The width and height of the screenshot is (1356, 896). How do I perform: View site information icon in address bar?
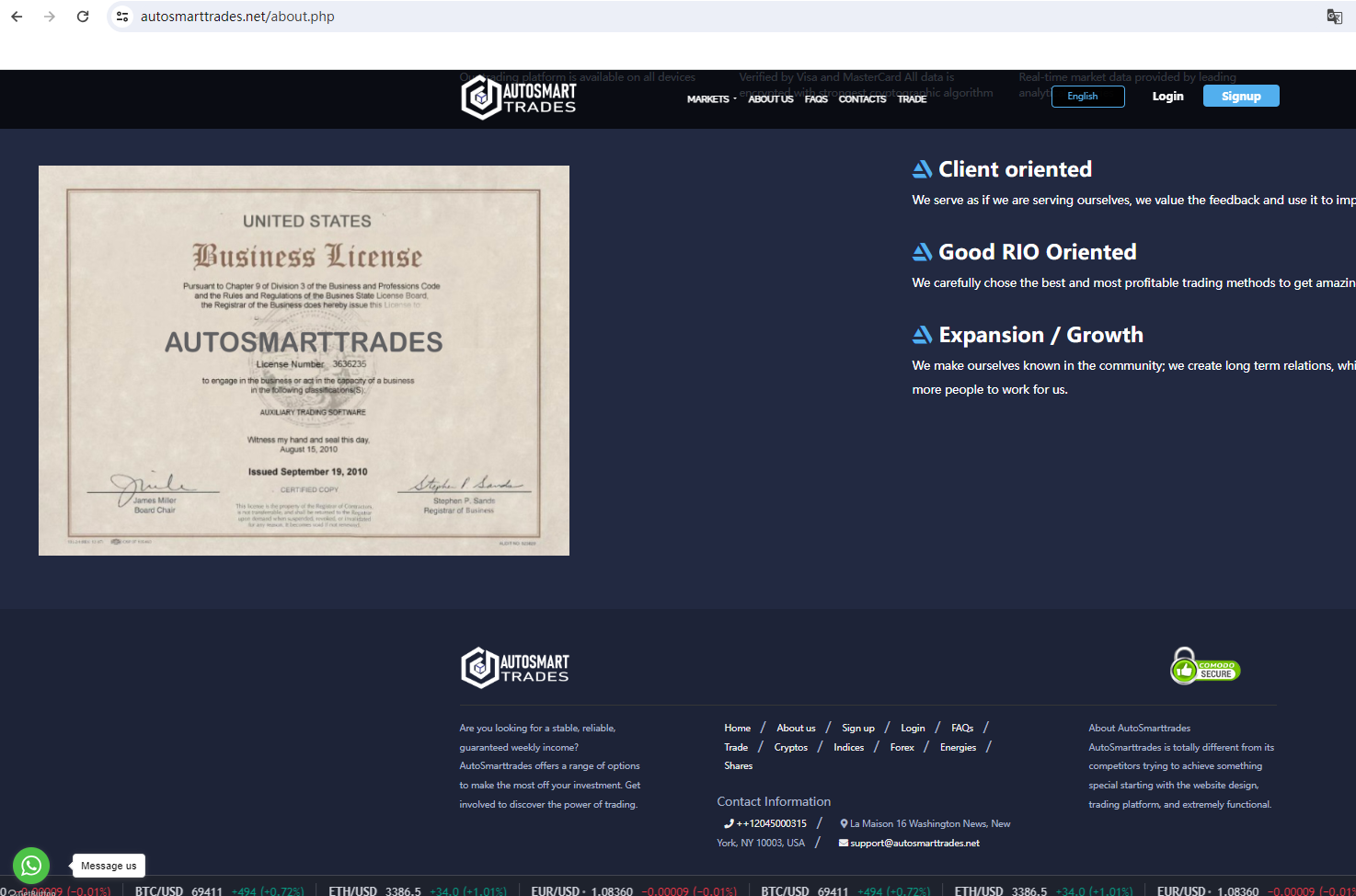click(x=122, y=17)
